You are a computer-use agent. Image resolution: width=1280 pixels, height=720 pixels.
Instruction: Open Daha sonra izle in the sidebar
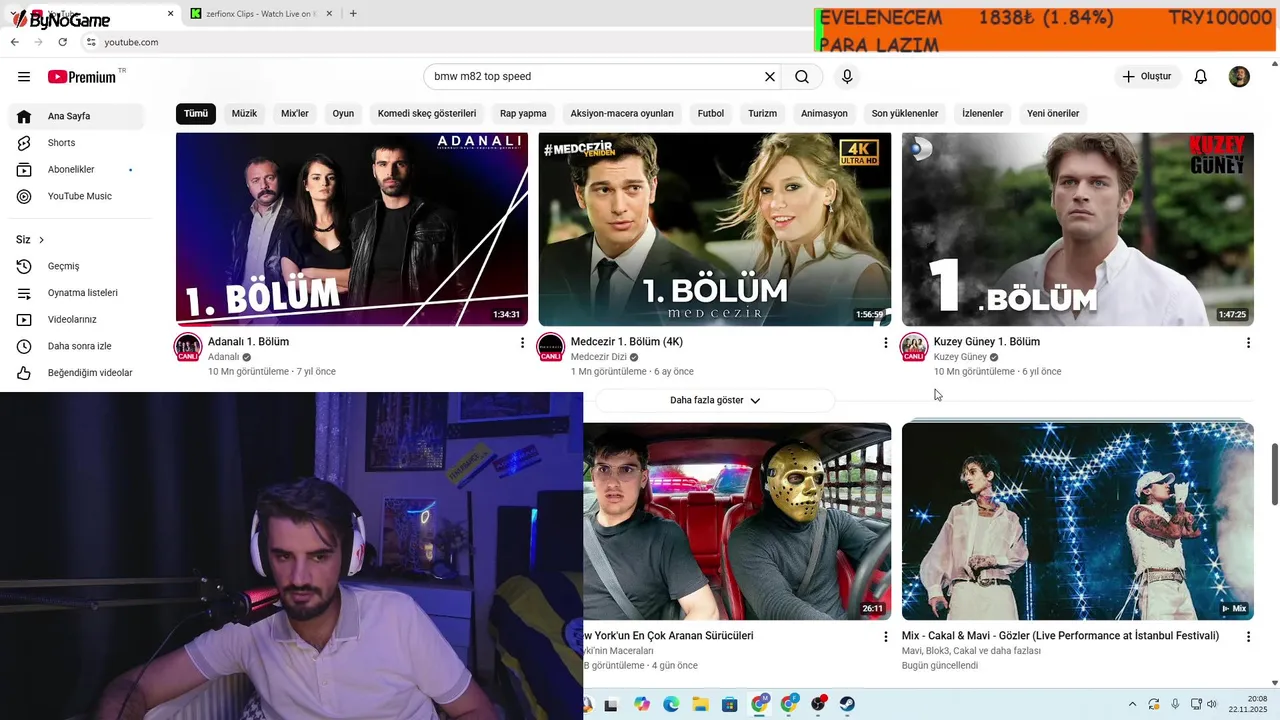tap(76, 346)
